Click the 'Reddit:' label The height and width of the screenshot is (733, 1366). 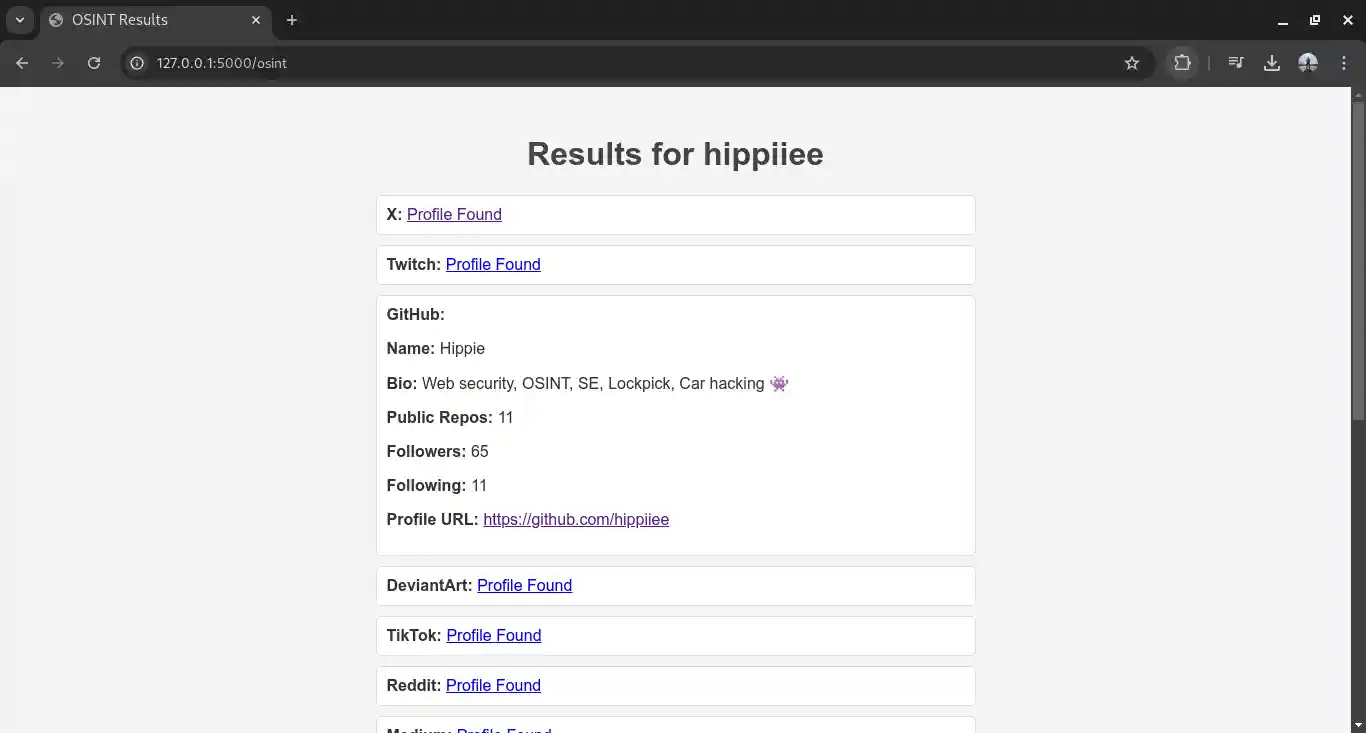point(414,685)
